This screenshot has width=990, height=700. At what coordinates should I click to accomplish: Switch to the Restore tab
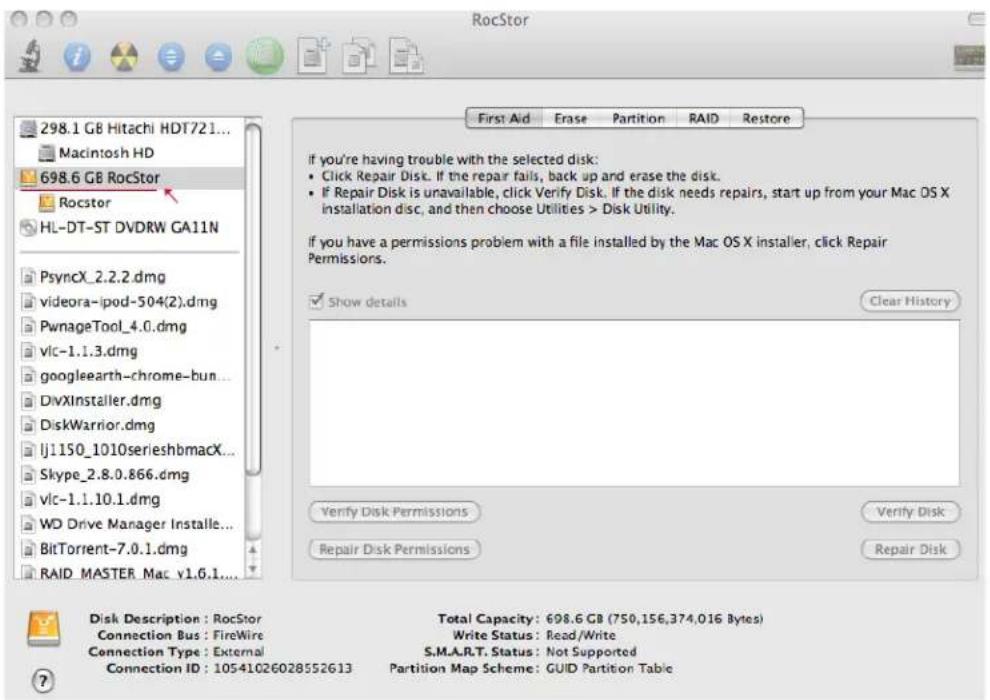pyautogui.click(x=766, y=119)
